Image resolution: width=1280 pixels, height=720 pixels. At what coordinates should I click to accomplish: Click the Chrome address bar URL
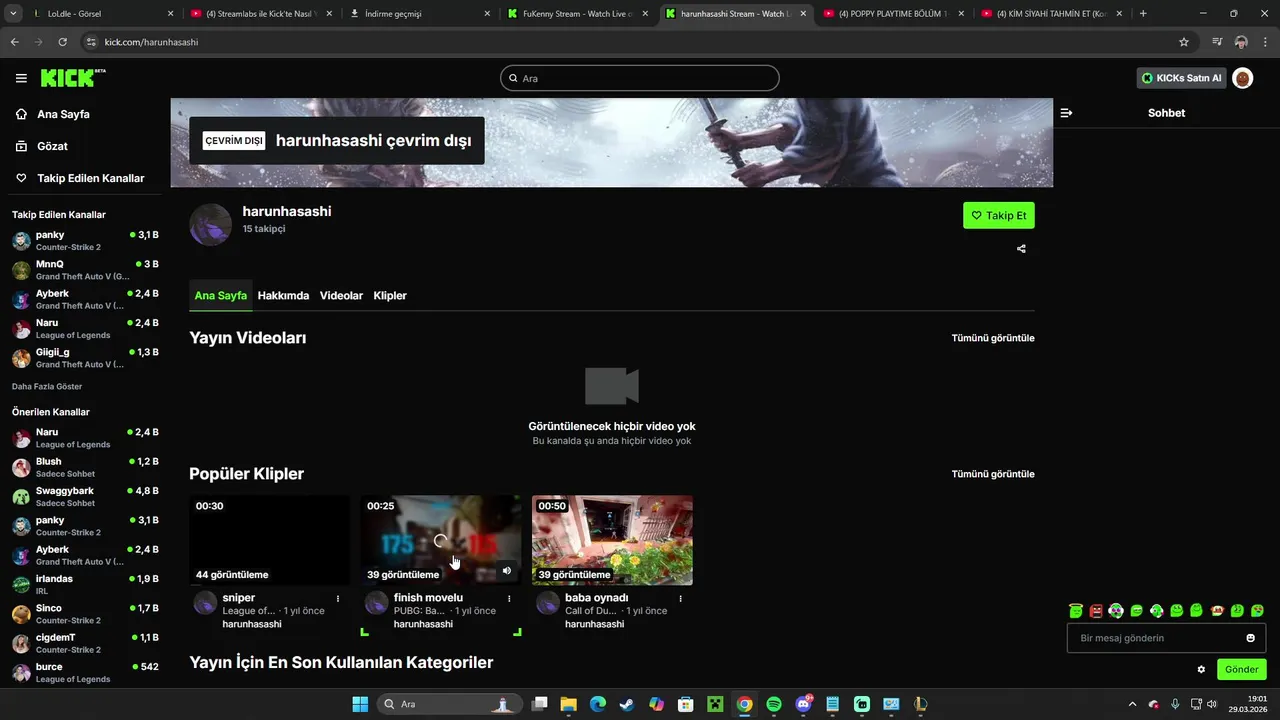(x=151, y=42)
